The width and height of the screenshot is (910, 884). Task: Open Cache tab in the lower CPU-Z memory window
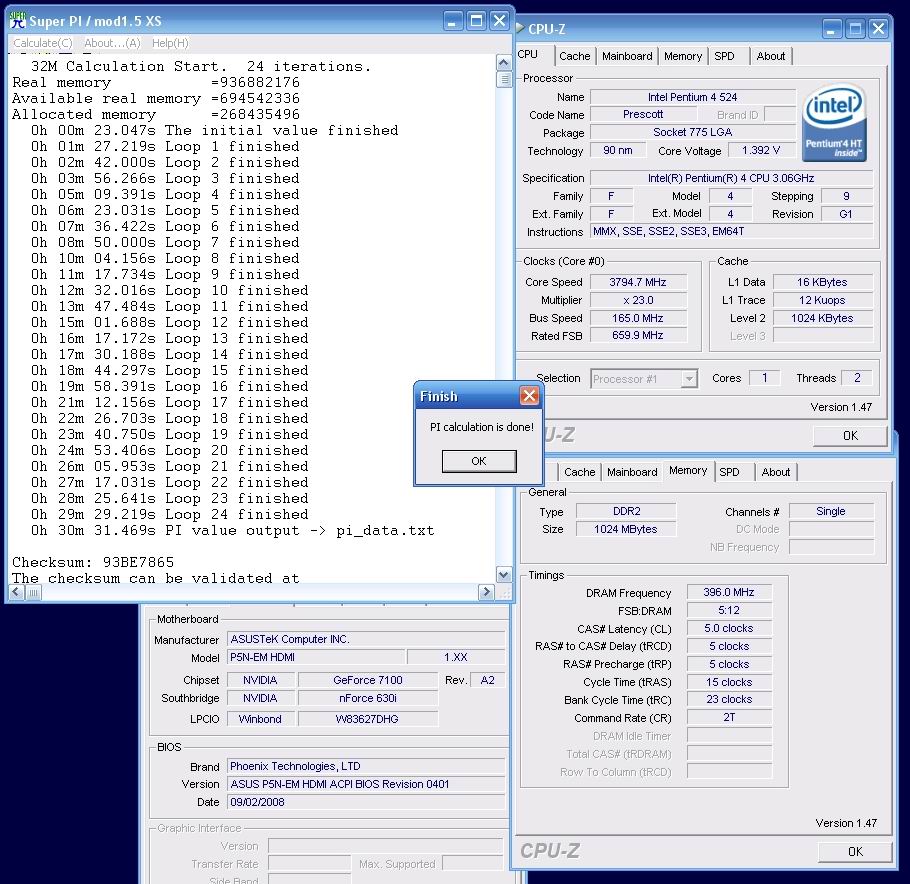tap(579, 472)
